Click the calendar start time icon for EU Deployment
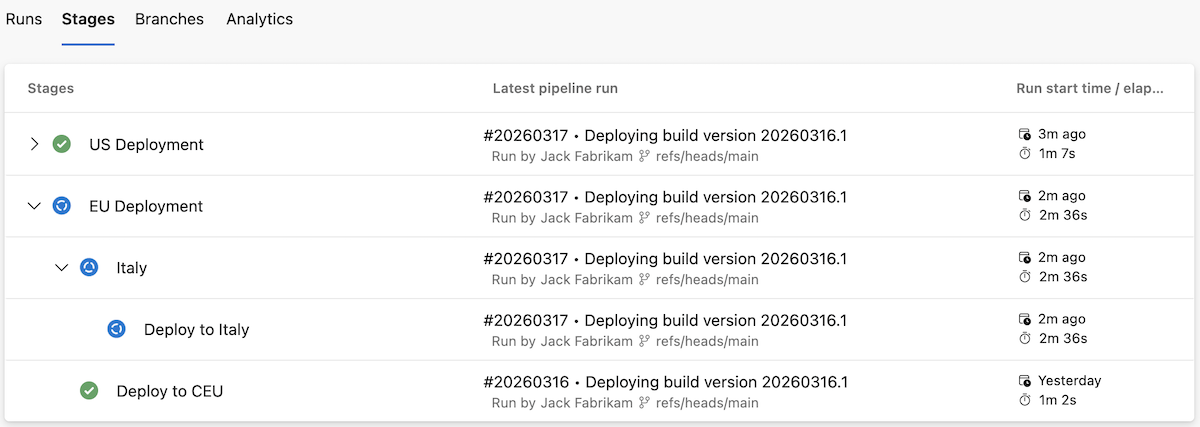This screenshot has width=1200, height=427. tap(1024, 196)
